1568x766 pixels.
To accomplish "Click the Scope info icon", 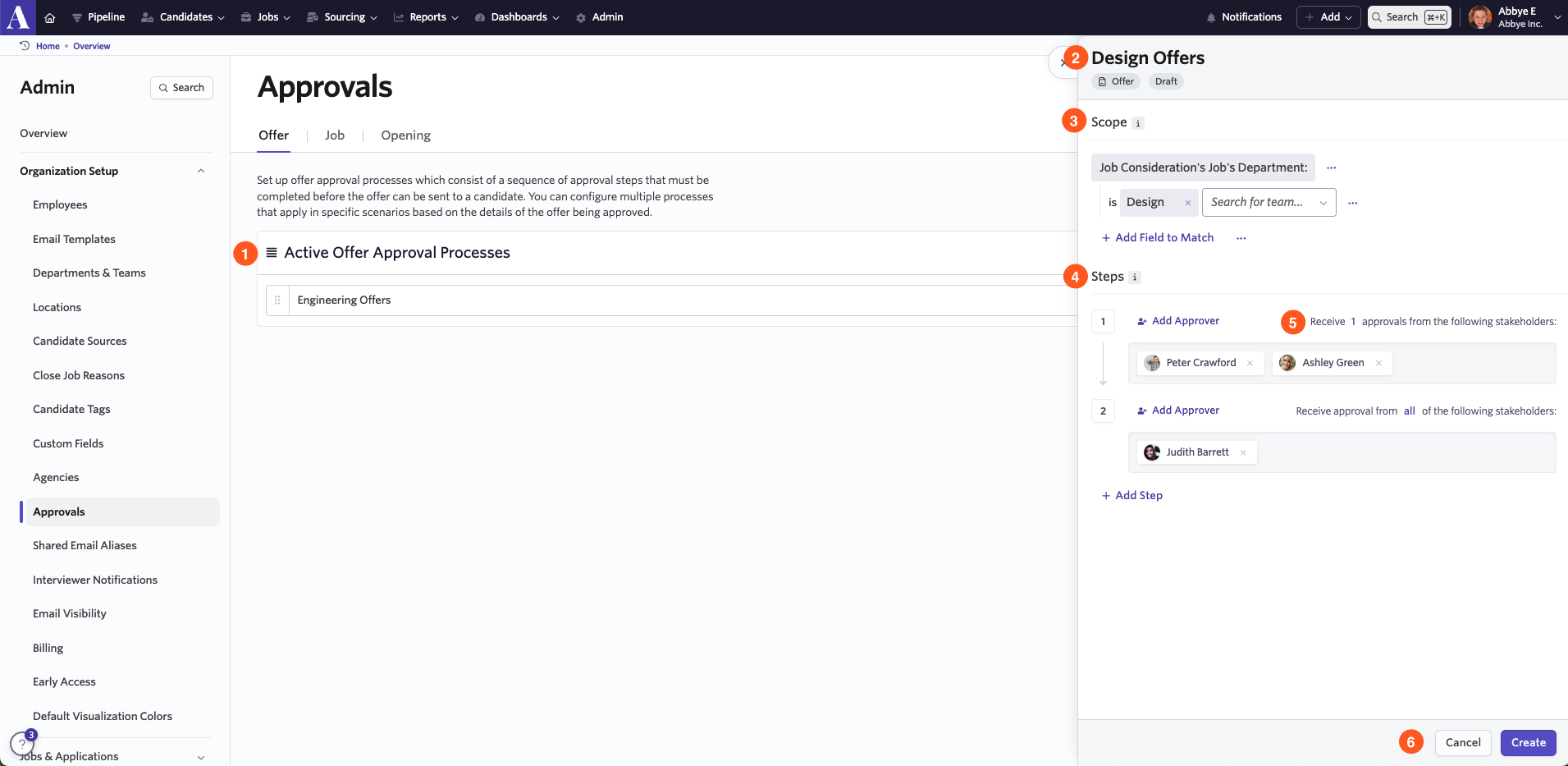I will coord(1138,123).
